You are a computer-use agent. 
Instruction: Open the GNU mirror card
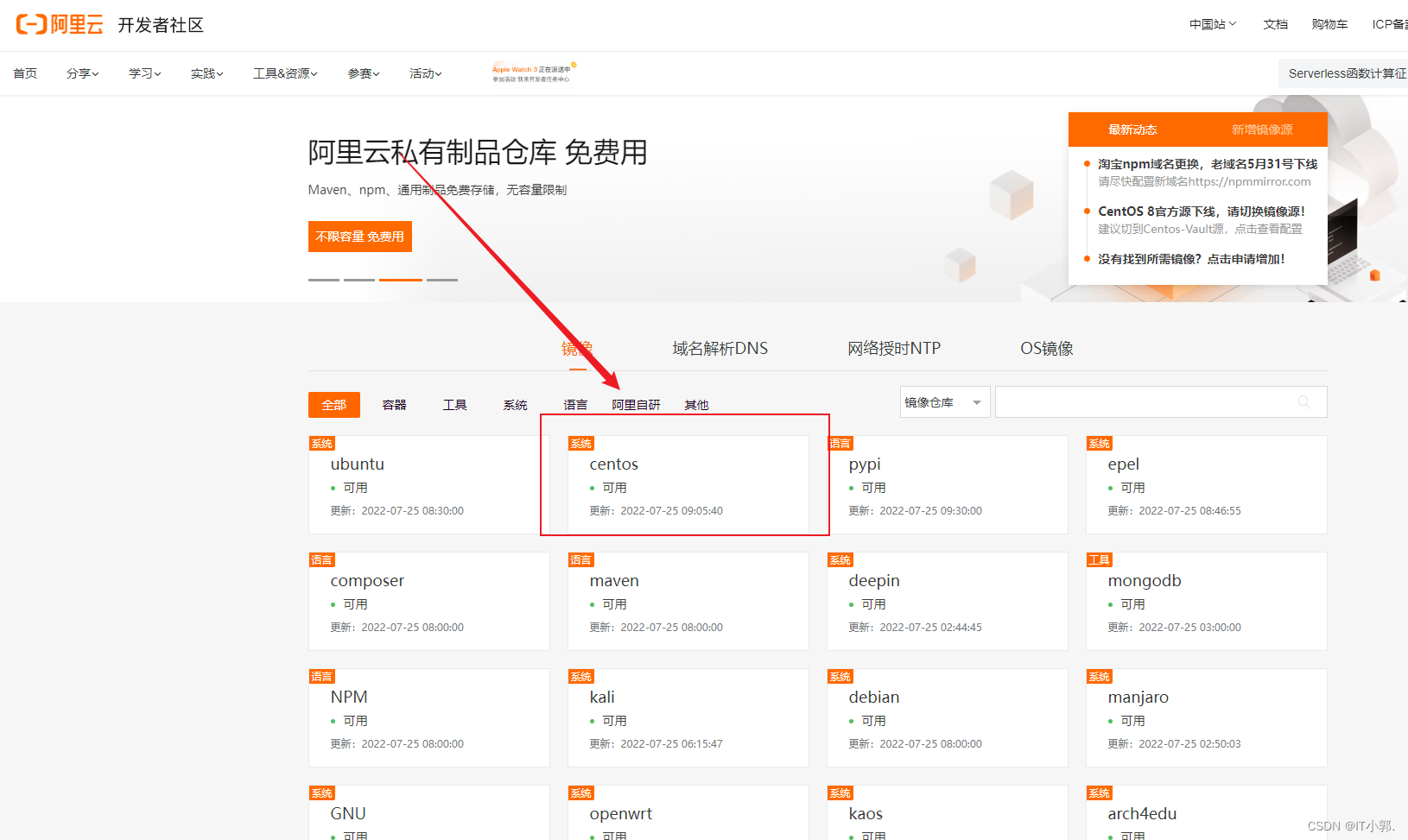(429, 812)
